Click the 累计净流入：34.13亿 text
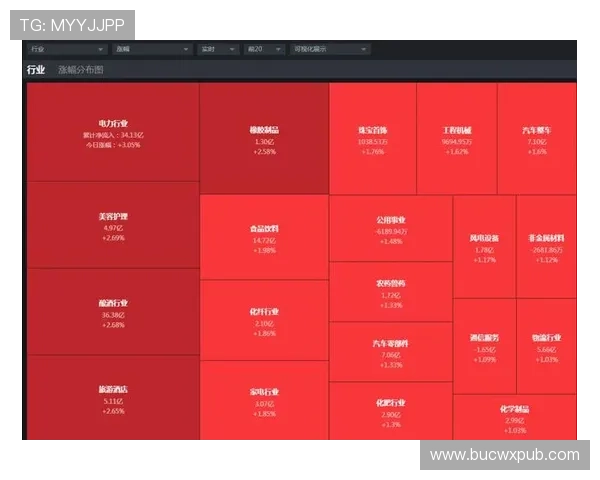Image resolution: width=600 pixels, height=480 pixels. 113,135
